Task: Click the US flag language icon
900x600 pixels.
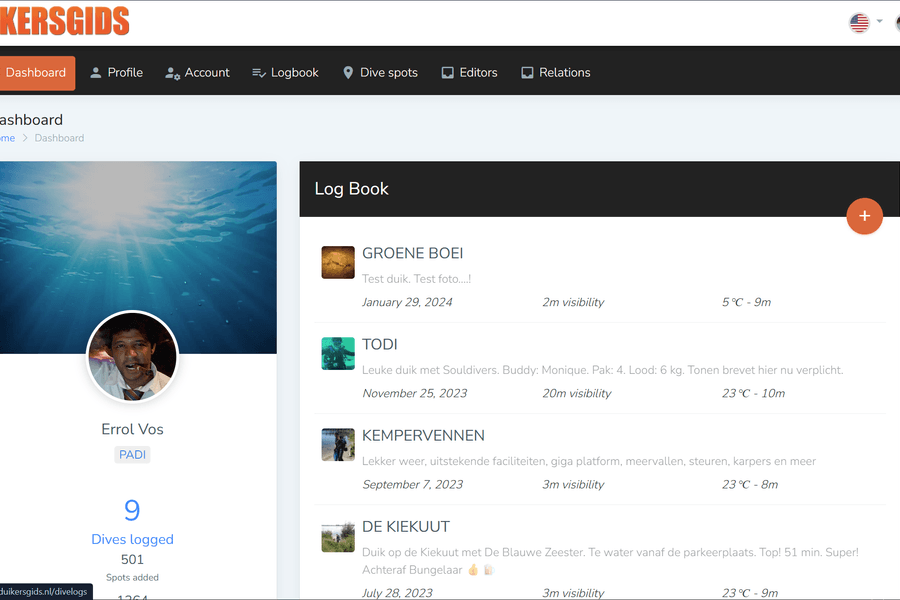Action: tap(859, 22)
